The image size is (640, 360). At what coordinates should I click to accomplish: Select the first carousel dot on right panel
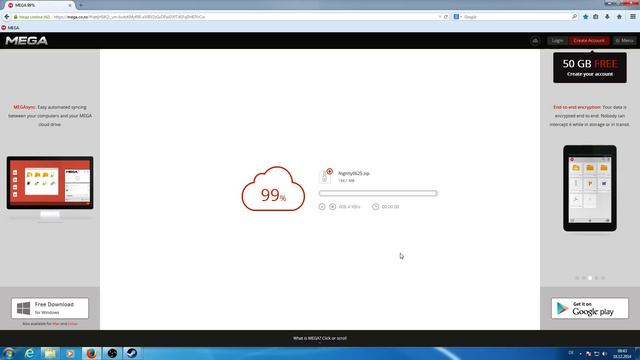pos(577,278)
